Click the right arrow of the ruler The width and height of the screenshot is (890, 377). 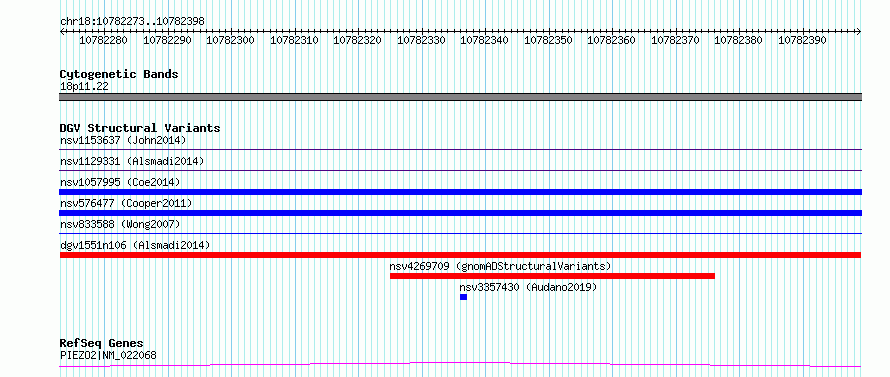tap(859, 31)
